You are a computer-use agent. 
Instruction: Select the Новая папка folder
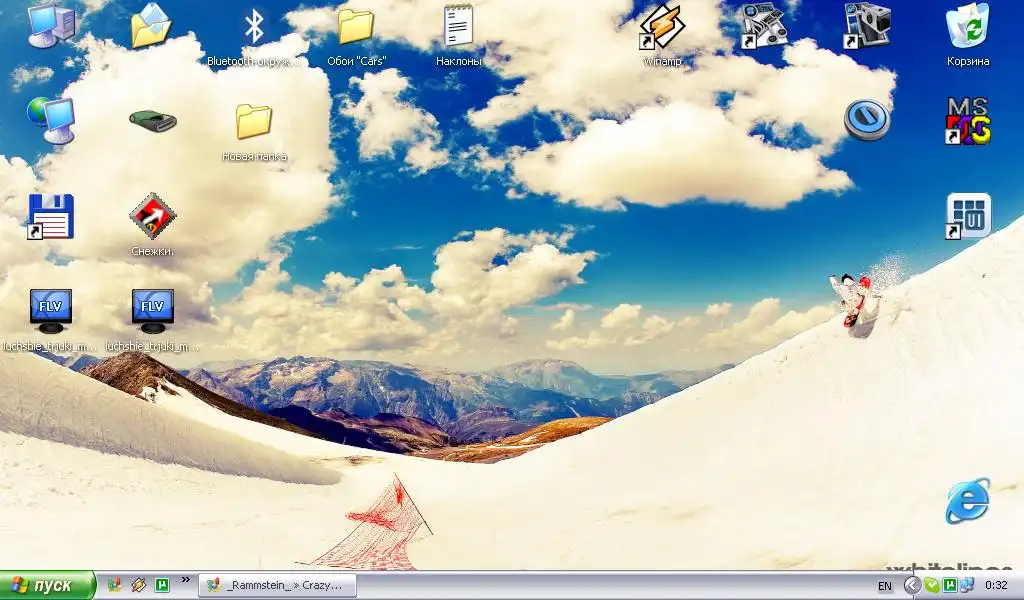pos(254,123)
